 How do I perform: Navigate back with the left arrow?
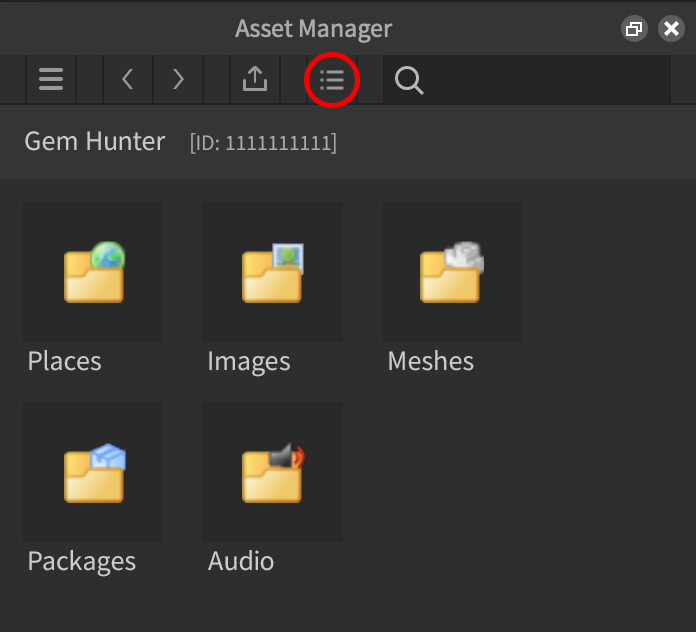pos(128,80)
